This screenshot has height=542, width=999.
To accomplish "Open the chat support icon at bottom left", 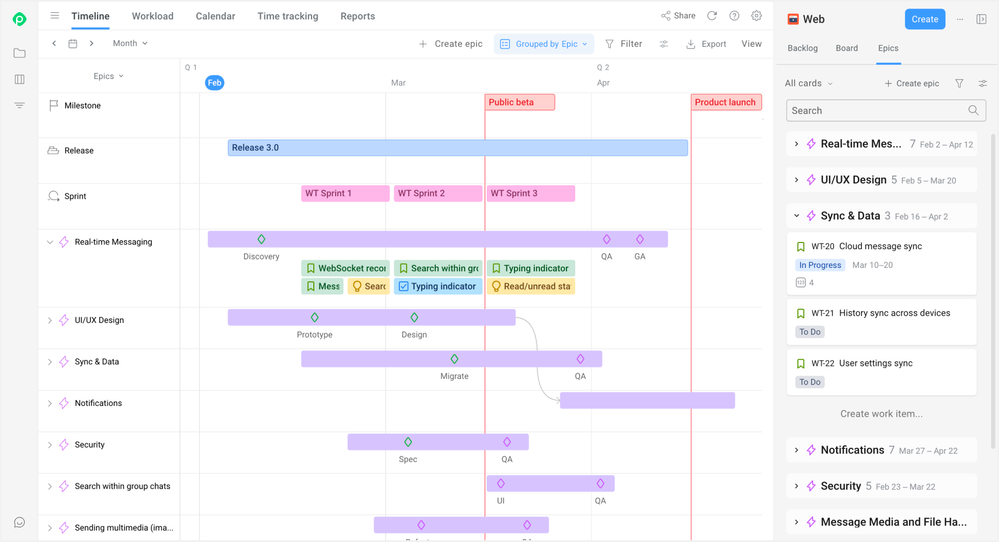I will pos(19,522).
